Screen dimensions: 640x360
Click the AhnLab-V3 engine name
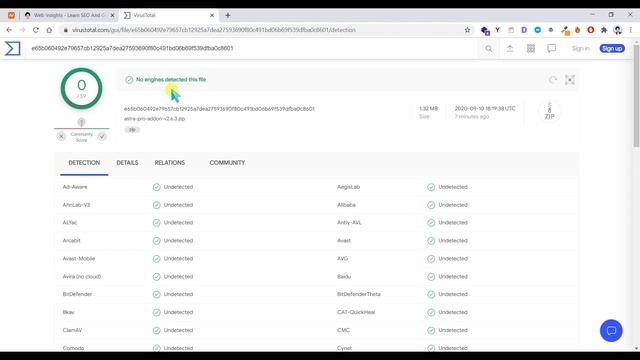point(76,205)
